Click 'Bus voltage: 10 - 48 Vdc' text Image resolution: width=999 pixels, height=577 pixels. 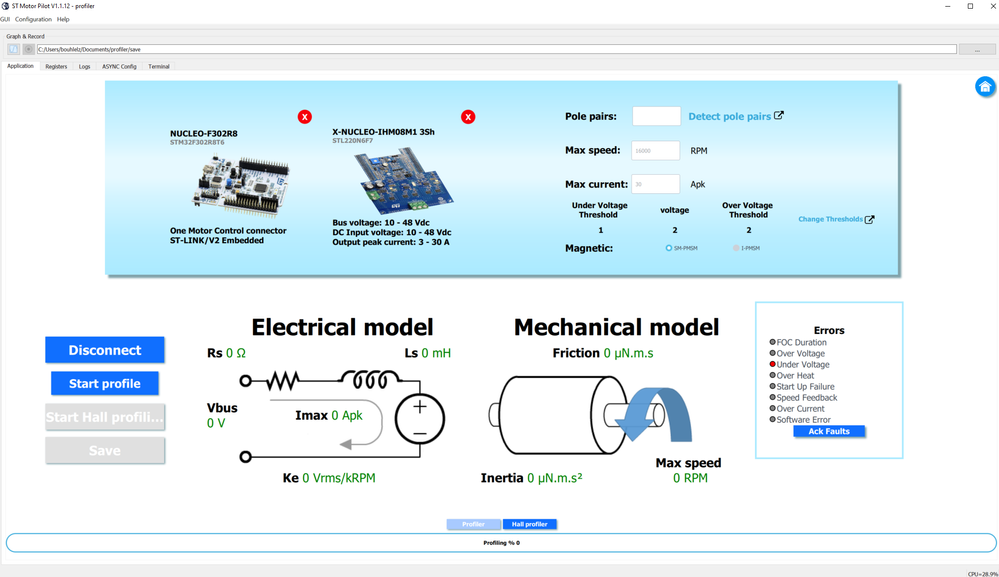tap(381, 223)
